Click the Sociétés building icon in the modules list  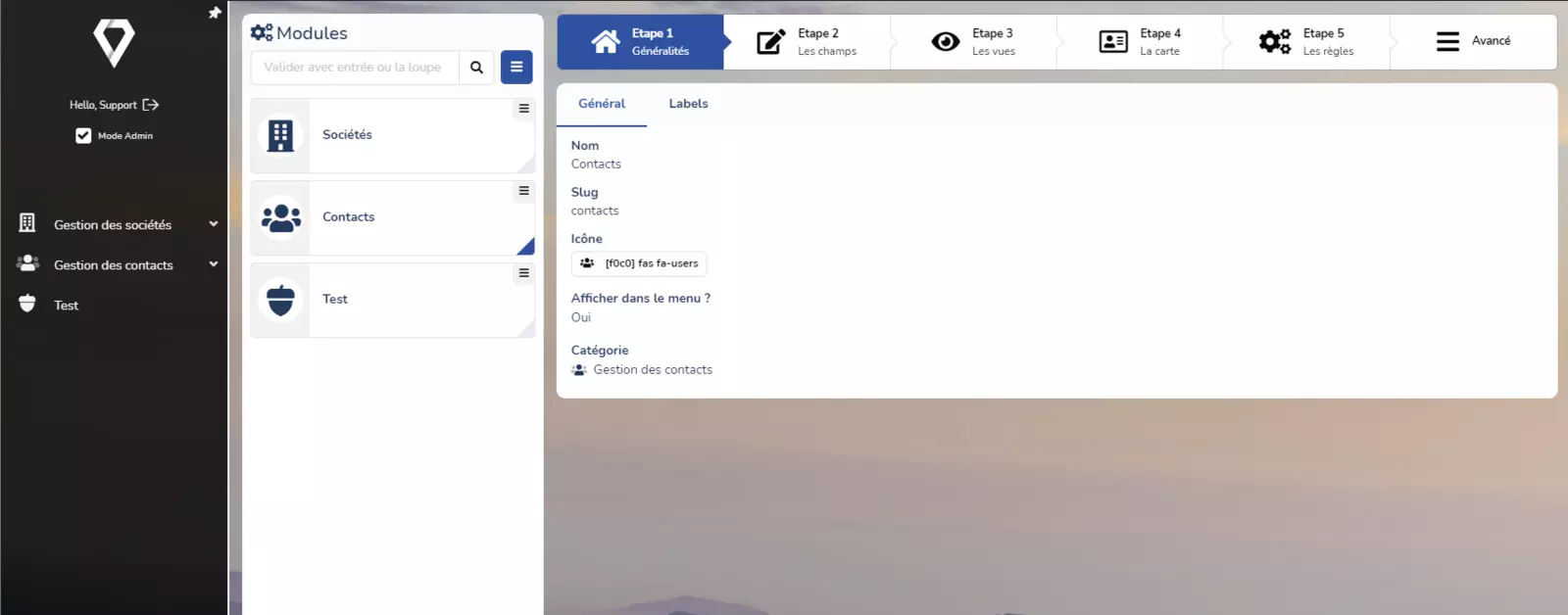click(281, 136)
